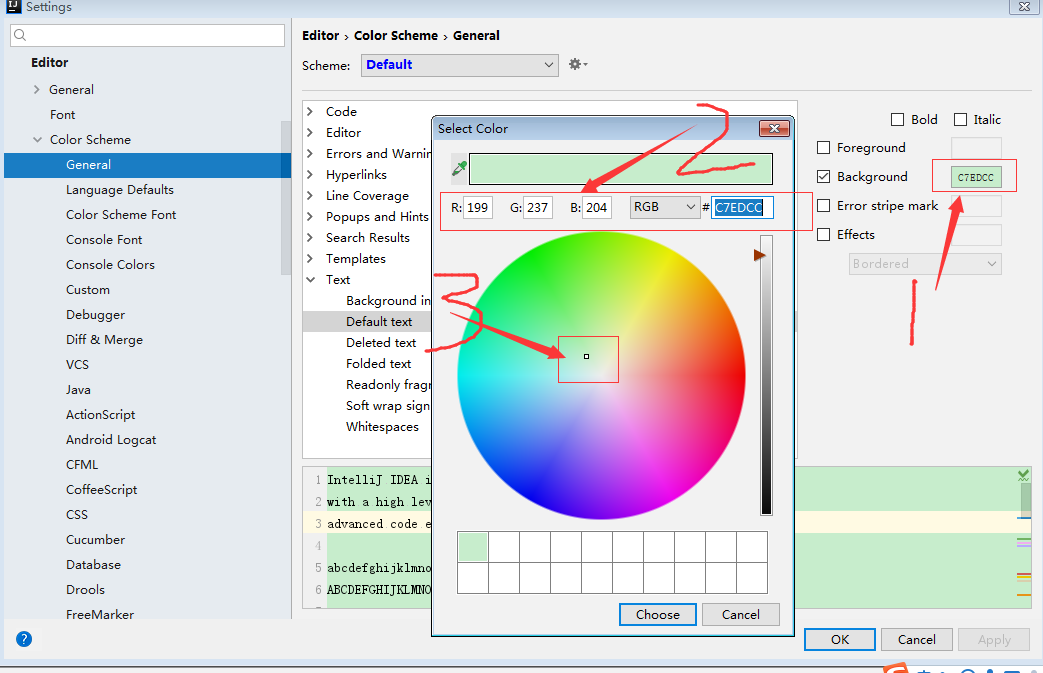Click OK in Settings window
Viewport: 1043px width, 673px height.
[x=839, y=639]
